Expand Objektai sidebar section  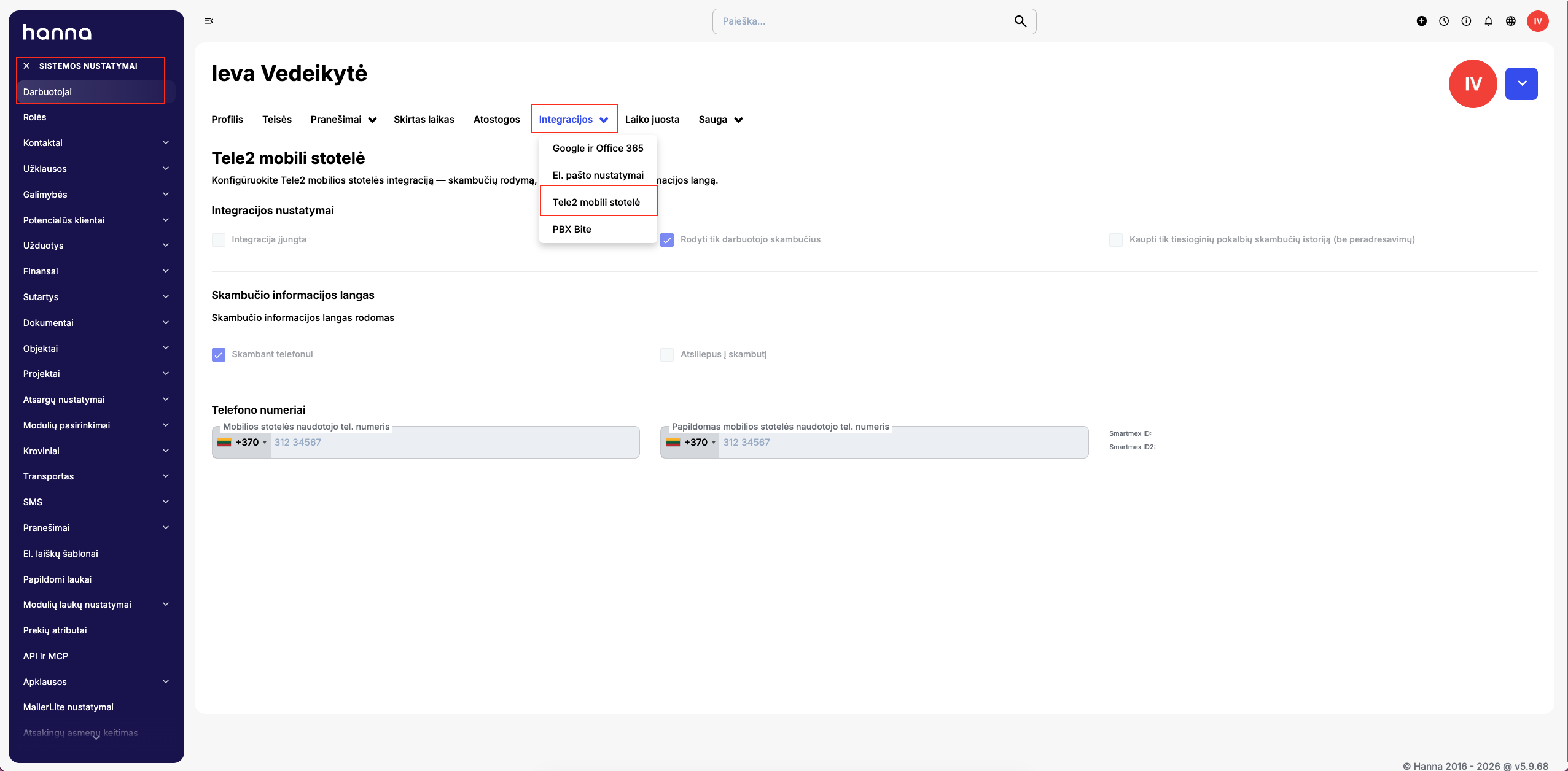pos(96,349)
